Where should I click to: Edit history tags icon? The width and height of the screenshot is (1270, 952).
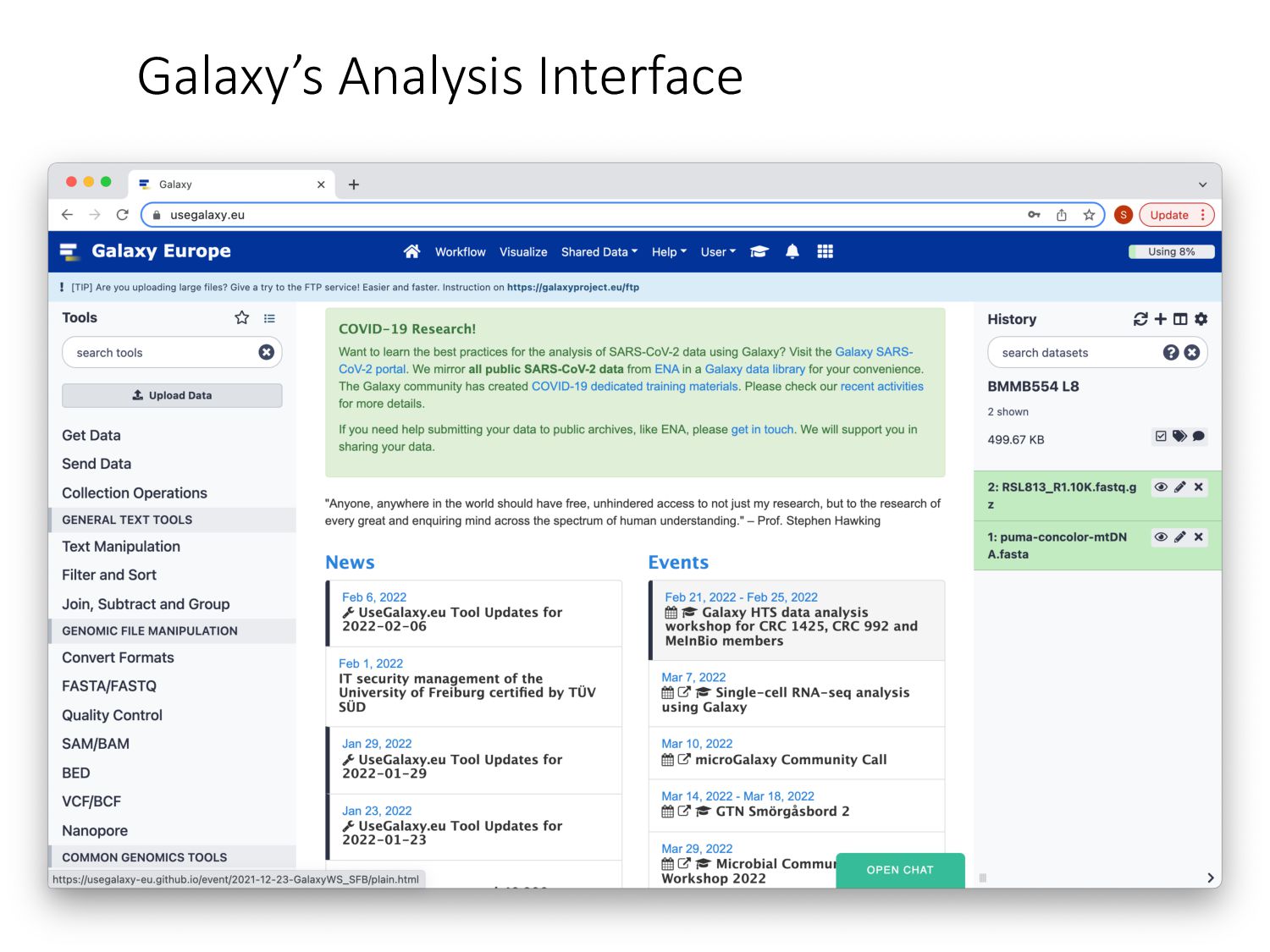click(1179, 437)
